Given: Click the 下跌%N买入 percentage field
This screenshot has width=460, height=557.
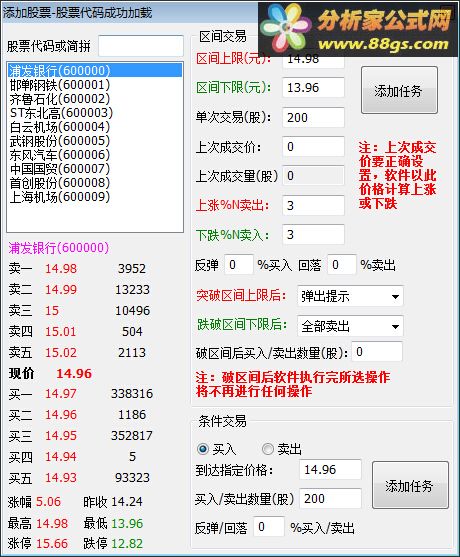Looking at the screenshot, I should pyautogui.click(x=313, y=234).
